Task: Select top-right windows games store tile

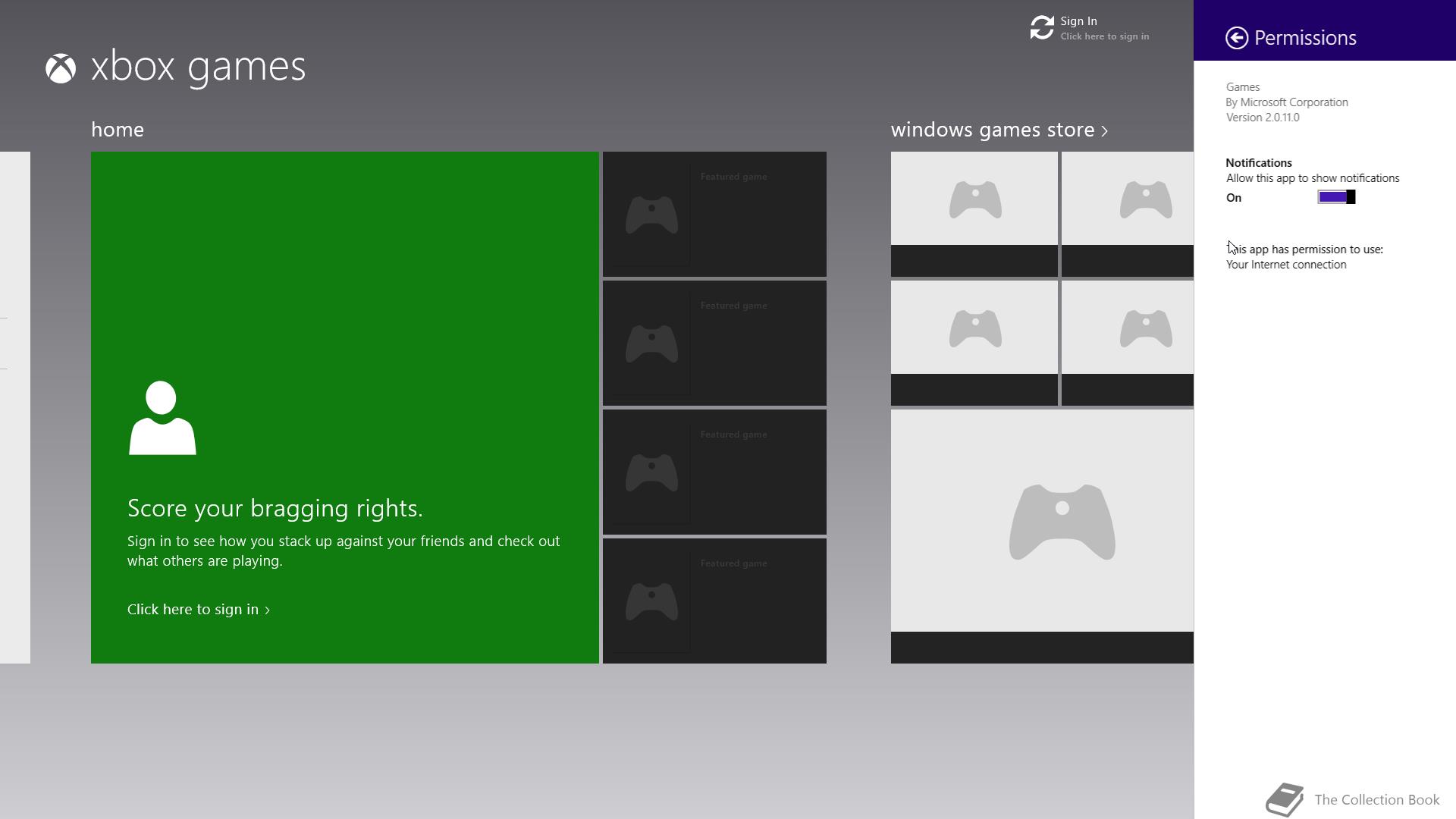Action: point(1128,214)
